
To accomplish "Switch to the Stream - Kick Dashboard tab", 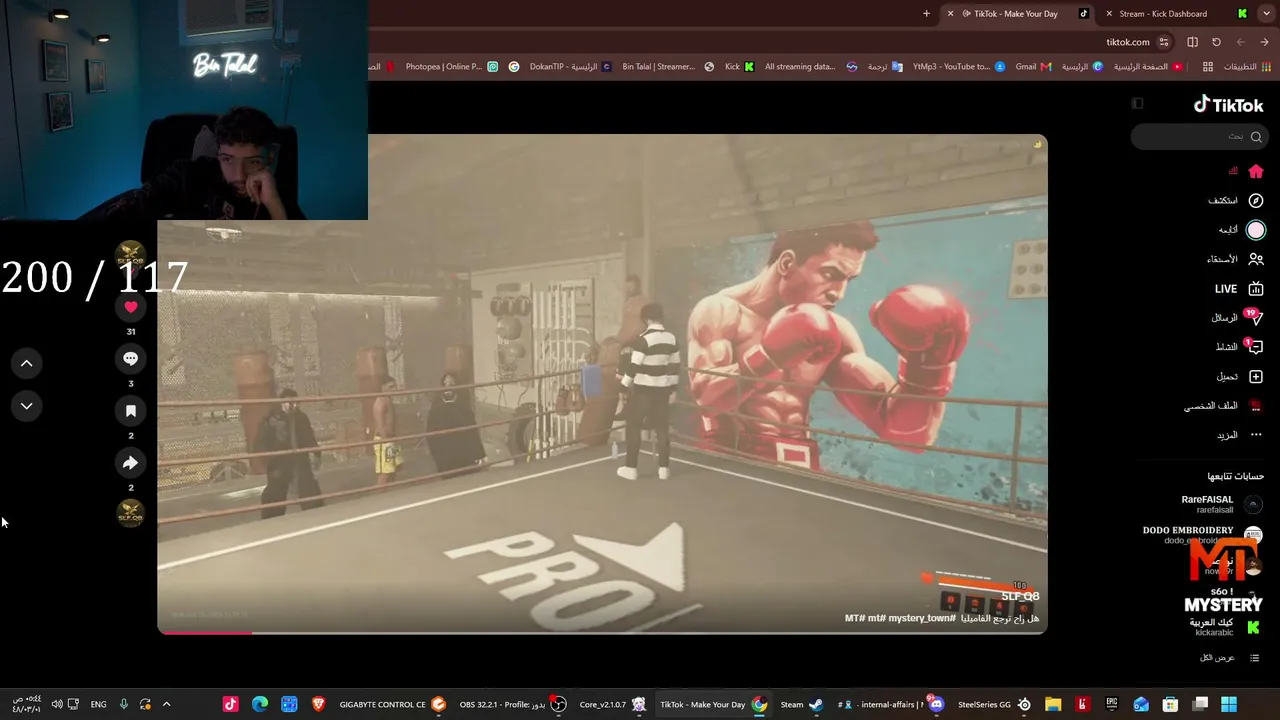I will click(1175, 14).
